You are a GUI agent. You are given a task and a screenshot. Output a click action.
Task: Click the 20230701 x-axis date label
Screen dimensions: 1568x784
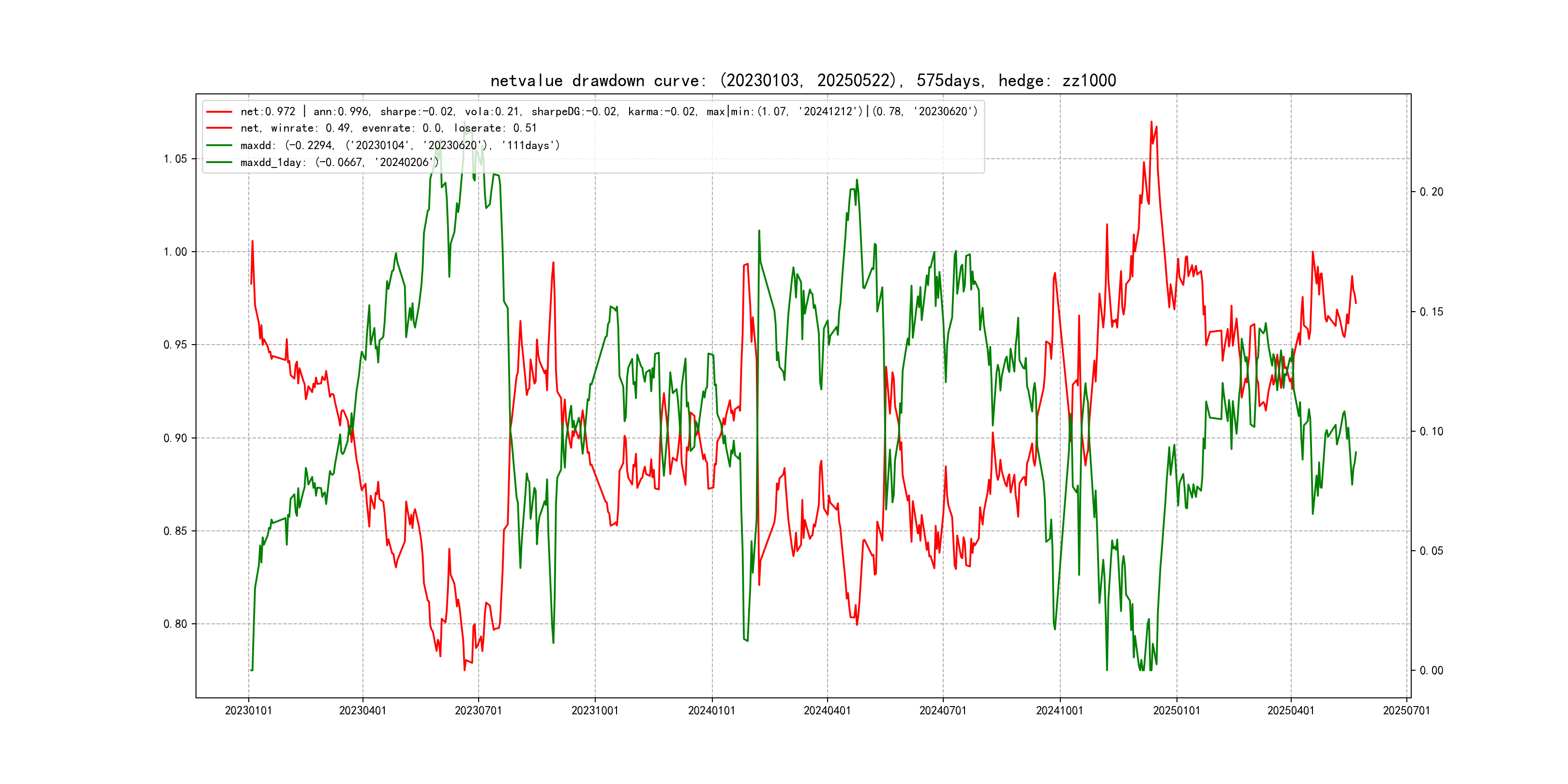479,710
